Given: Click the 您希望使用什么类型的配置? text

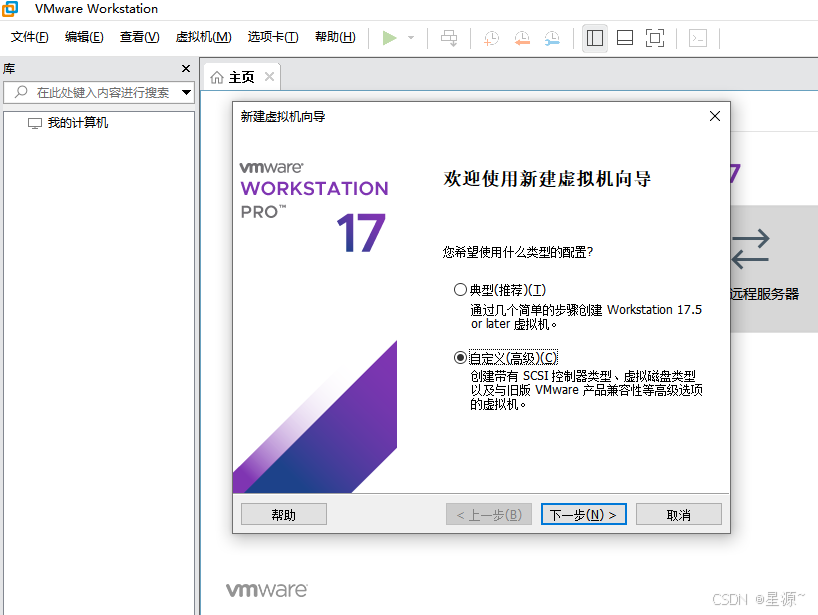Looking at the screenshot, I should coord(518,252).
